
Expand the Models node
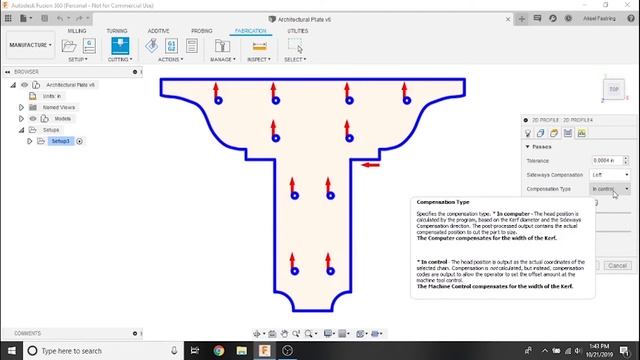21,119
